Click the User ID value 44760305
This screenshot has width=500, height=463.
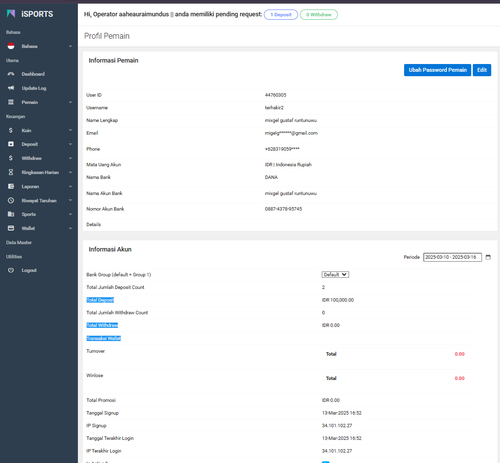pos(275,95)
